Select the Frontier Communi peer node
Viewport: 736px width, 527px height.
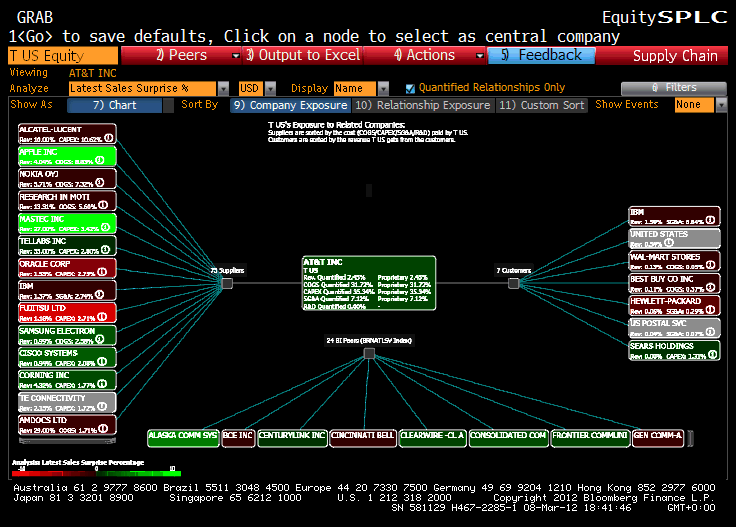click(590, 436)
